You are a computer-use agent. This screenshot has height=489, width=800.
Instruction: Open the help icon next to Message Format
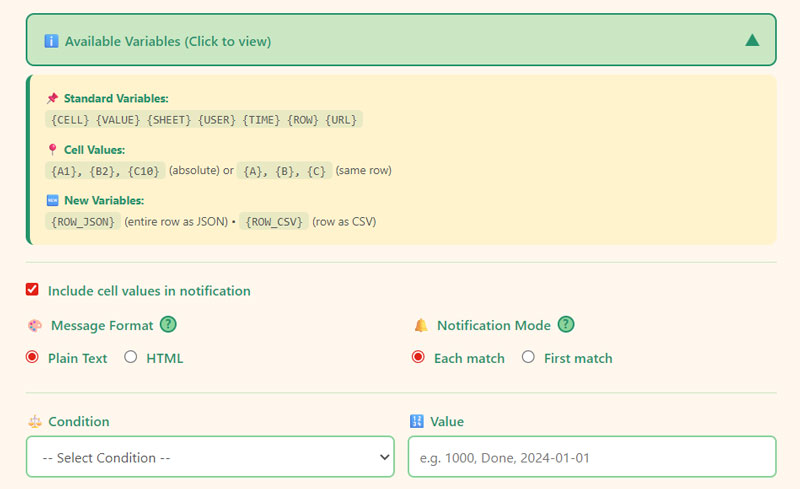(168, 324)
